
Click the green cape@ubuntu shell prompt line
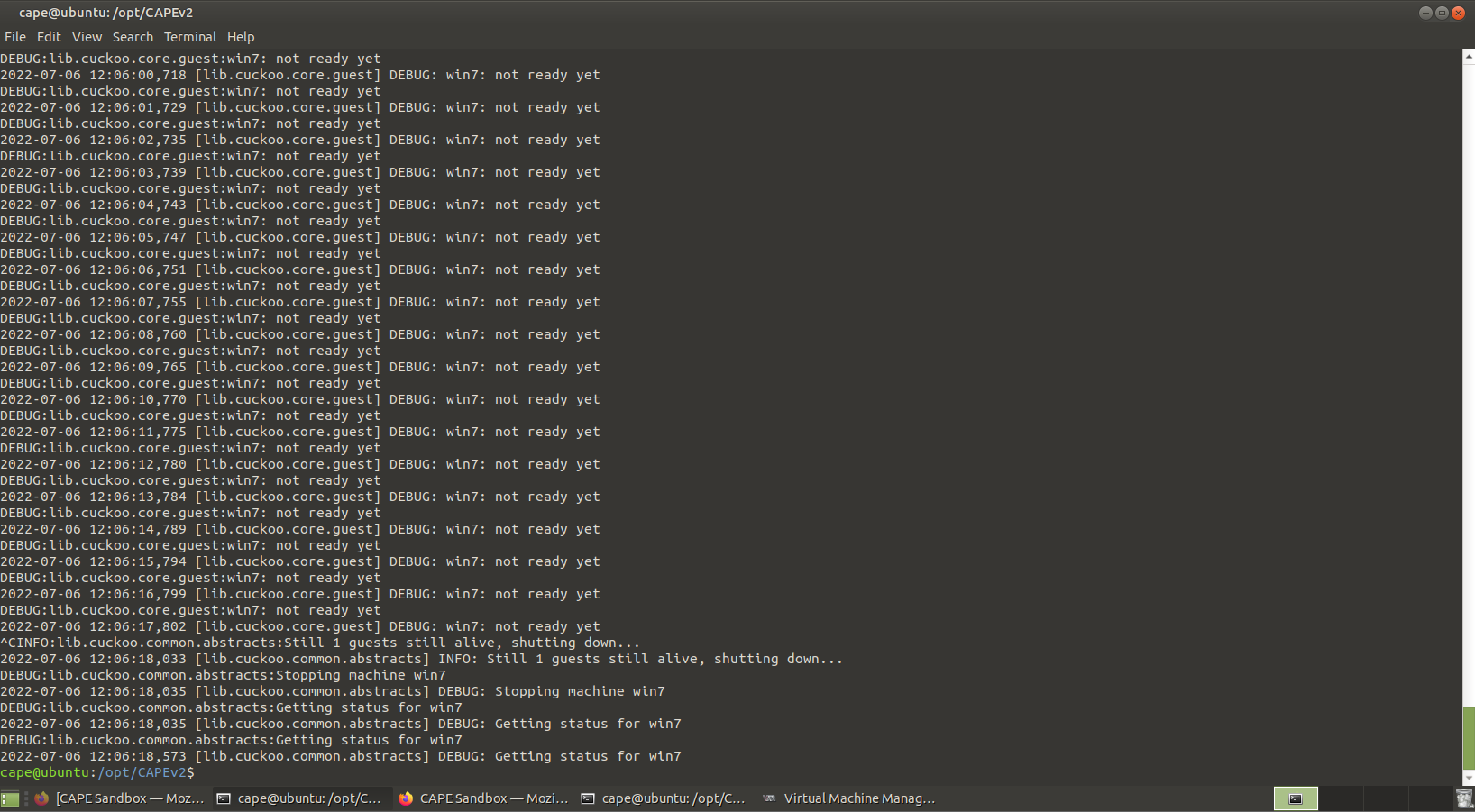click(x=96, y=772)
